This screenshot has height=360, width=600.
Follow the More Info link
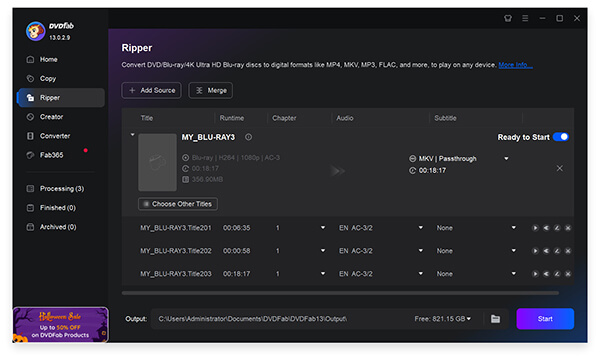[x=515, y=65]
